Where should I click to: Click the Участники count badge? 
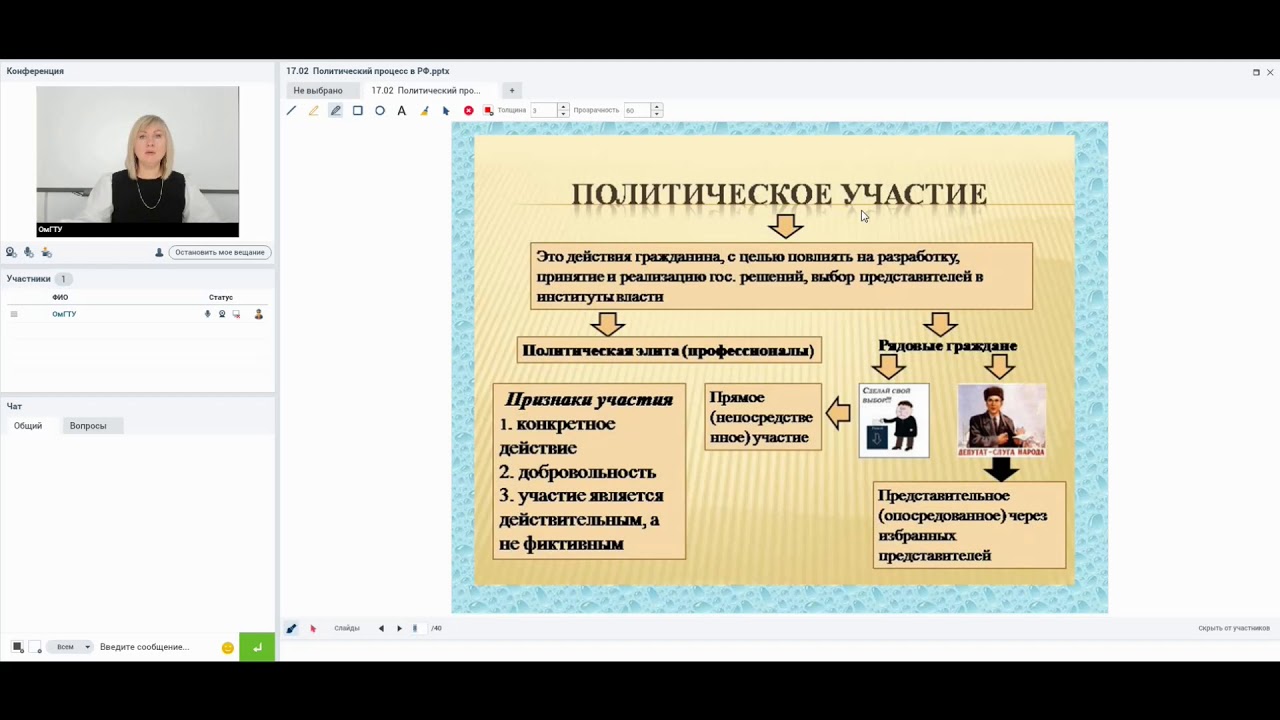[x=63, y=279]
